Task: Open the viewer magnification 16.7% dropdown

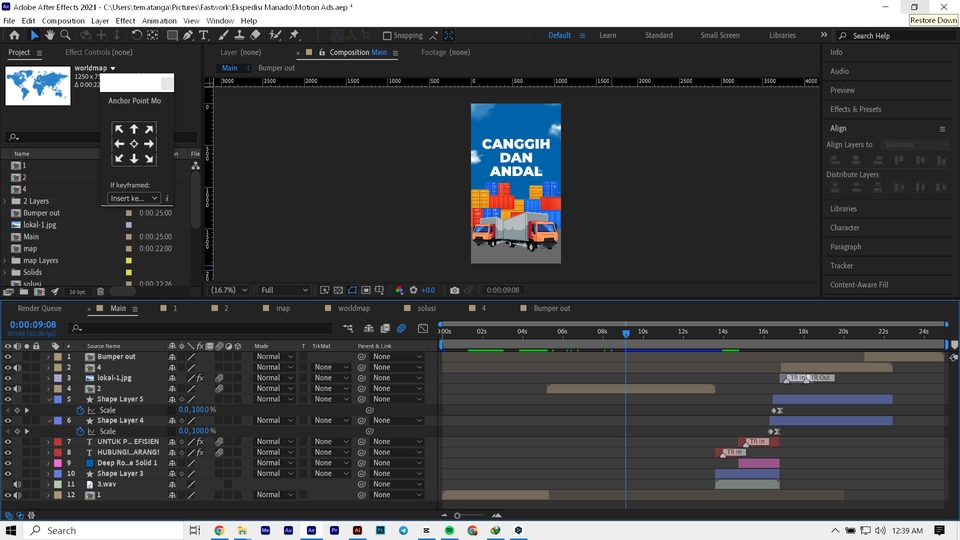Action: click(x=230, y=290)
